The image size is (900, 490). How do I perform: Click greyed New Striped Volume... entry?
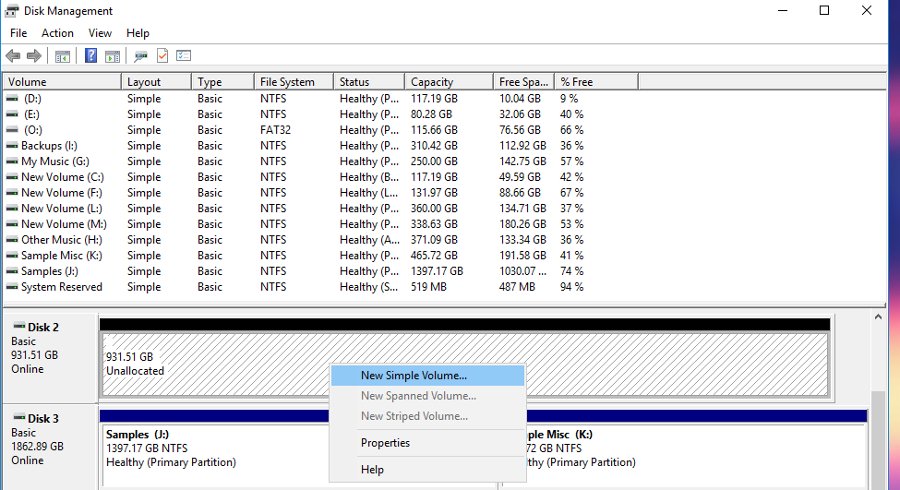428,416
